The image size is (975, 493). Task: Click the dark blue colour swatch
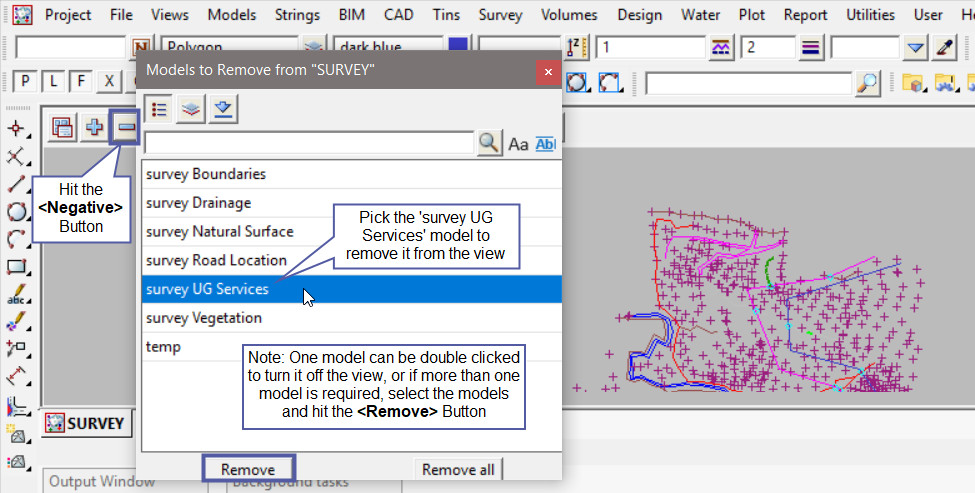(x=458, y=47)
